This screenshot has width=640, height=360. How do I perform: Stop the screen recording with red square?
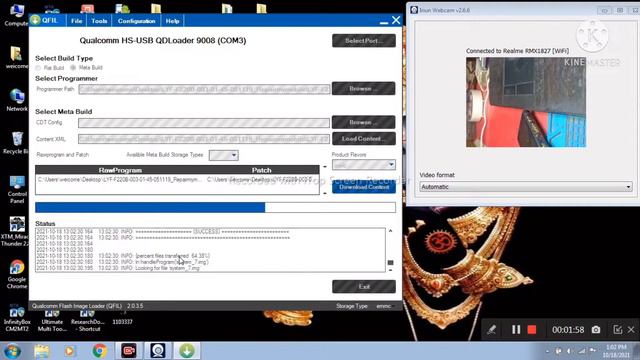(x=531, y=329)
